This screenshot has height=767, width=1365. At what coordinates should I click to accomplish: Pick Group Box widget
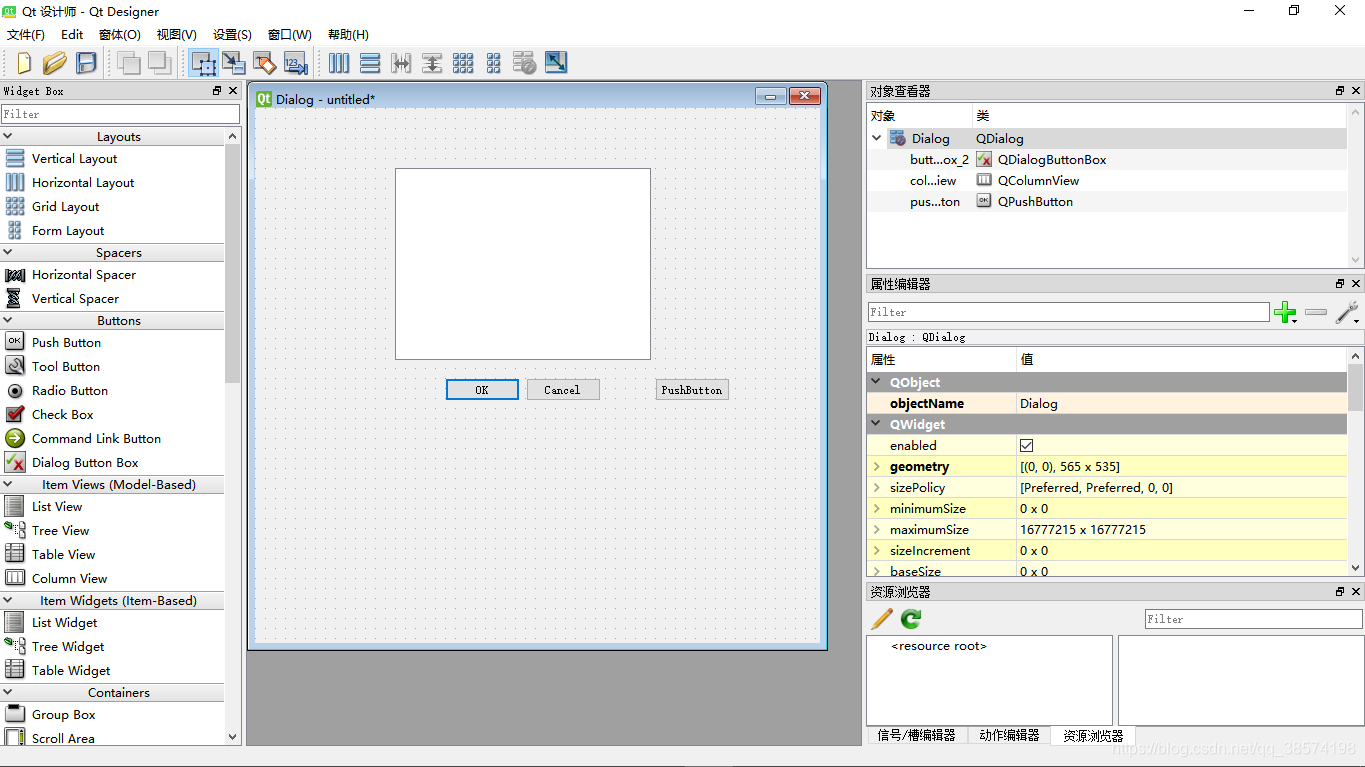[63, 714]
